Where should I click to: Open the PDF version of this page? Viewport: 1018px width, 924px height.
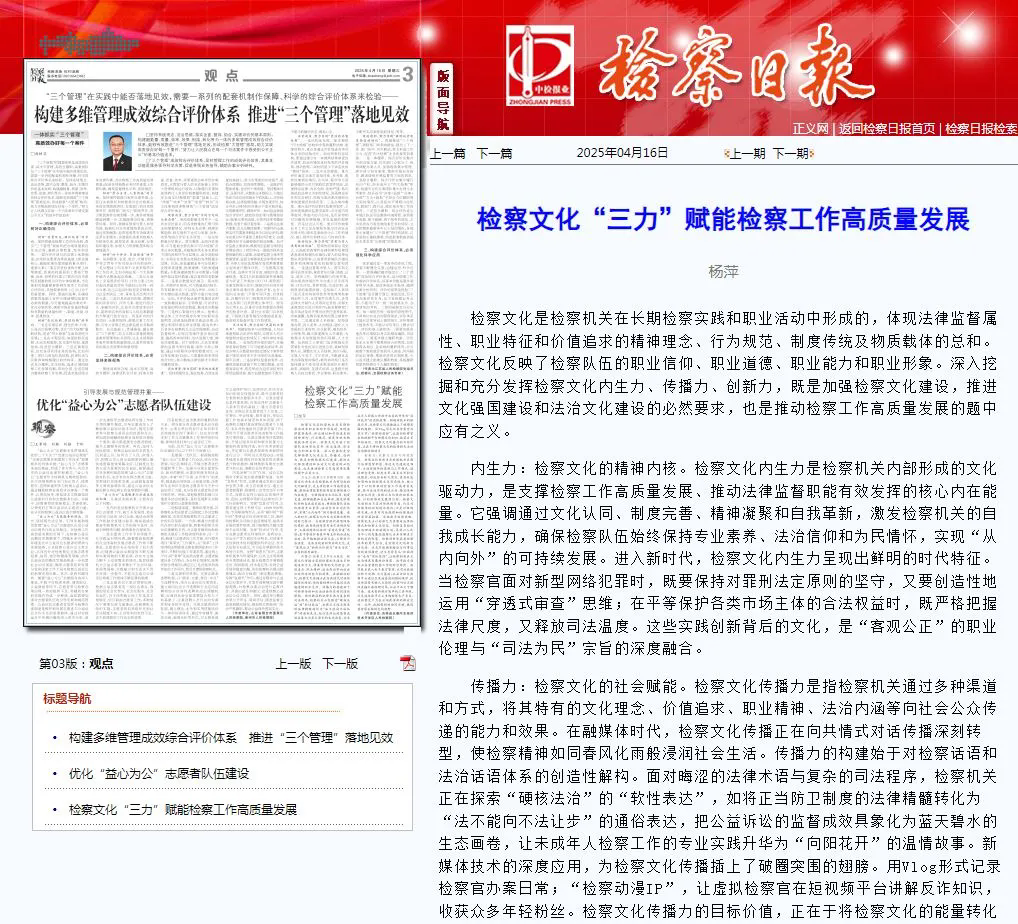click(408, 663)
